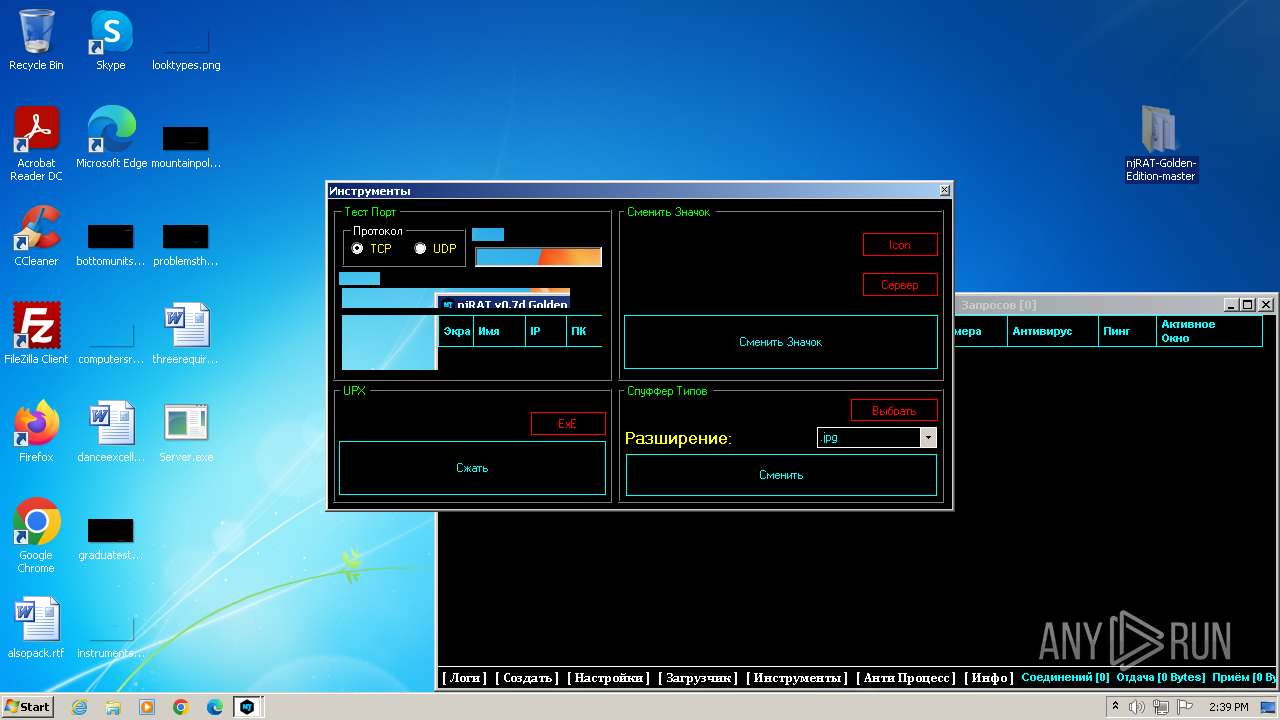Image resolution: width=1280 pixels, height=720 pixels.
Task: Open the Recycle Bin desktop icon
Action: pos(36,40)
